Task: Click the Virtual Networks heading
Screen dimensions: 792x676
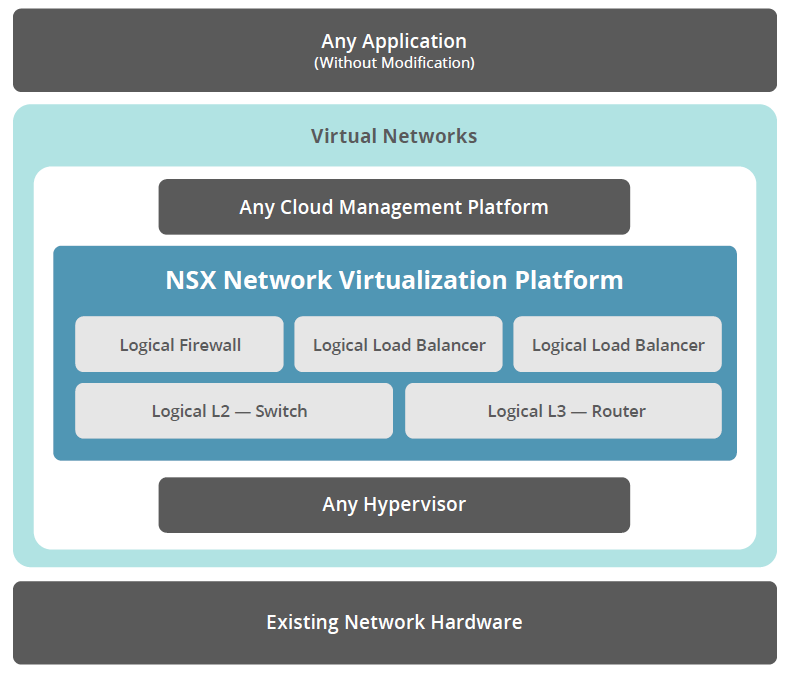Action: coord(394,136)
